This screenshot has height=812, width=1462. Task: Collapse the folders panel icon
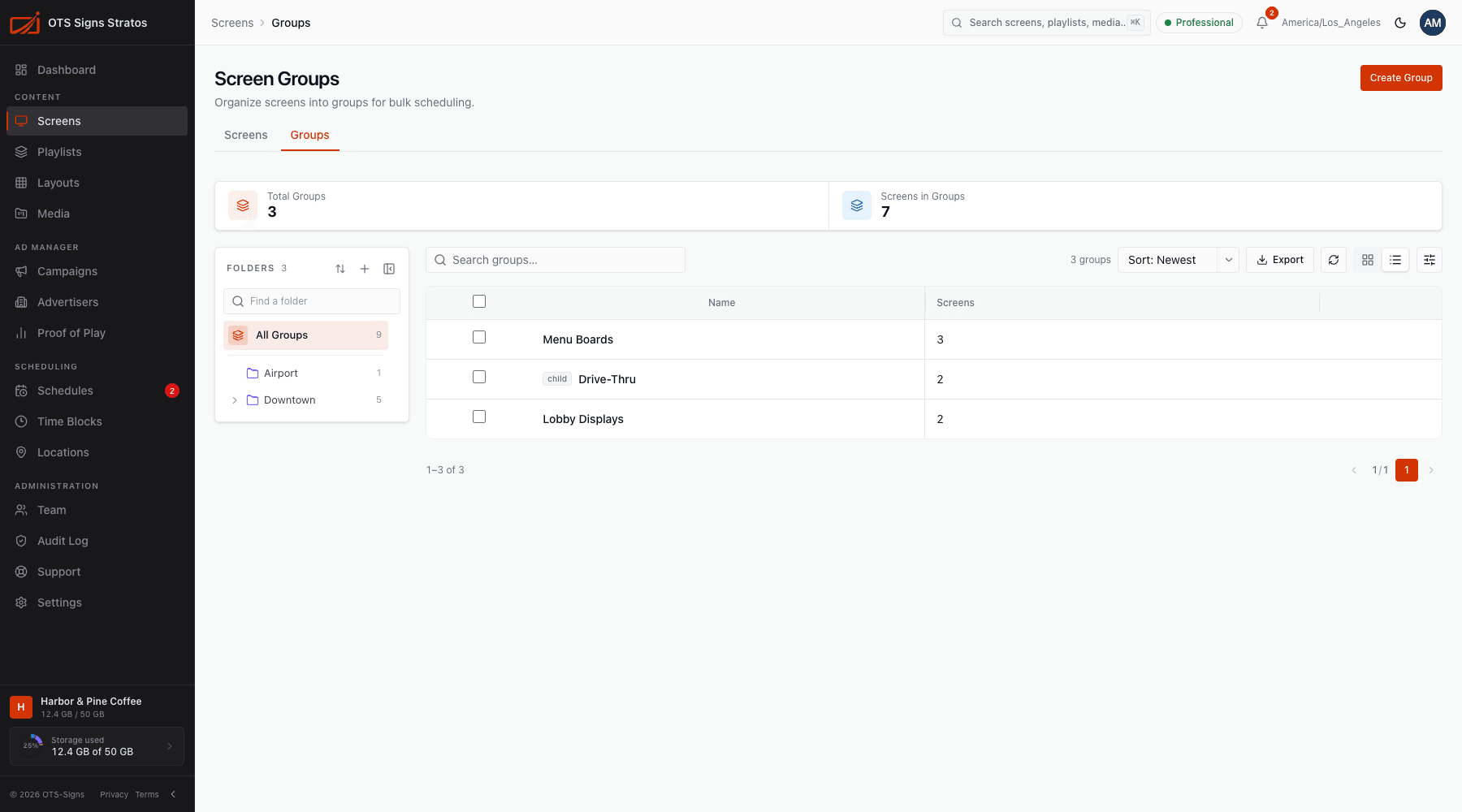[x=389, y=269]
